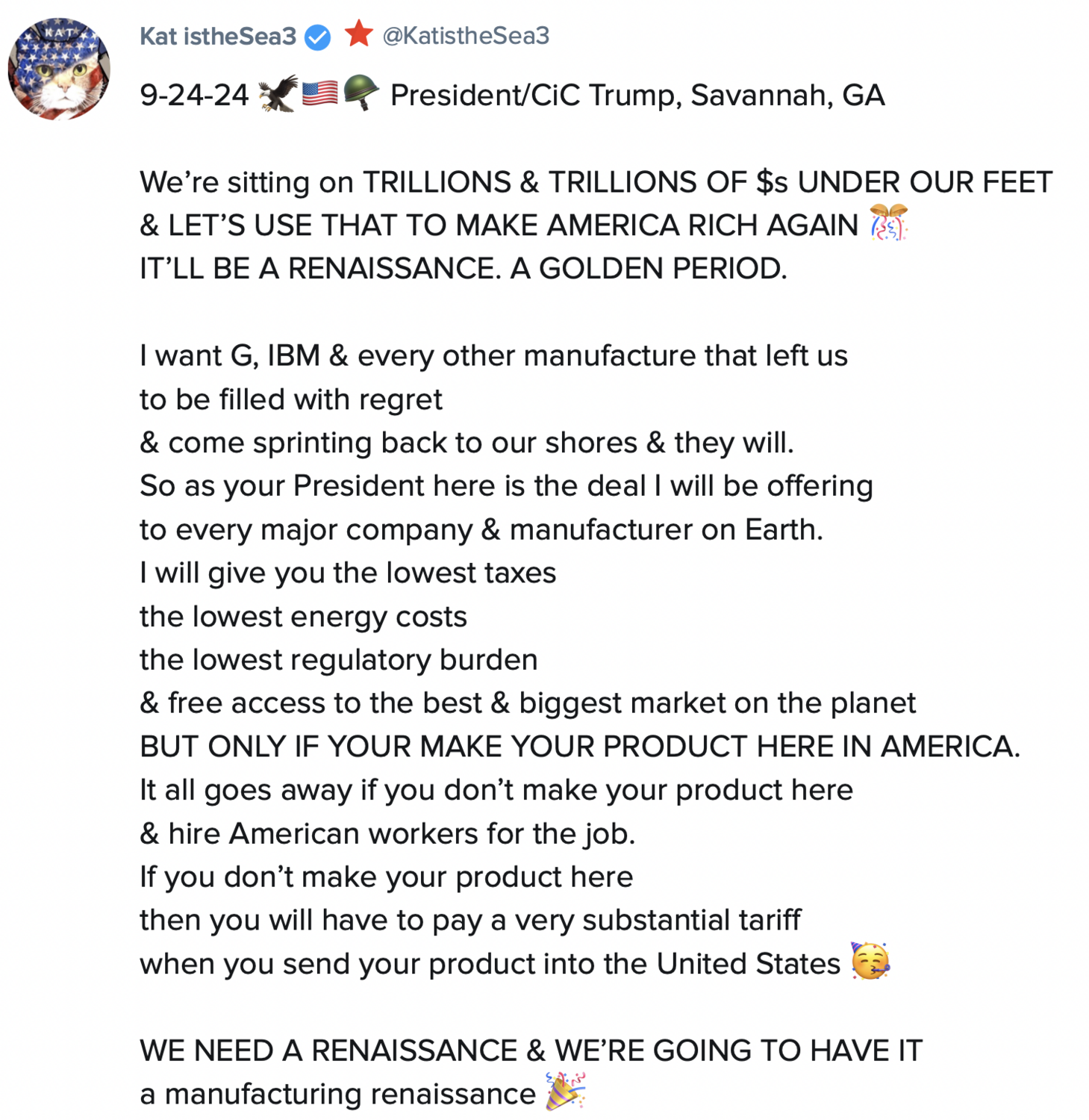Click the line starting "I want G, IBM"
The height and width of the screenshot is (1120, 1089).
pos(493,356)
